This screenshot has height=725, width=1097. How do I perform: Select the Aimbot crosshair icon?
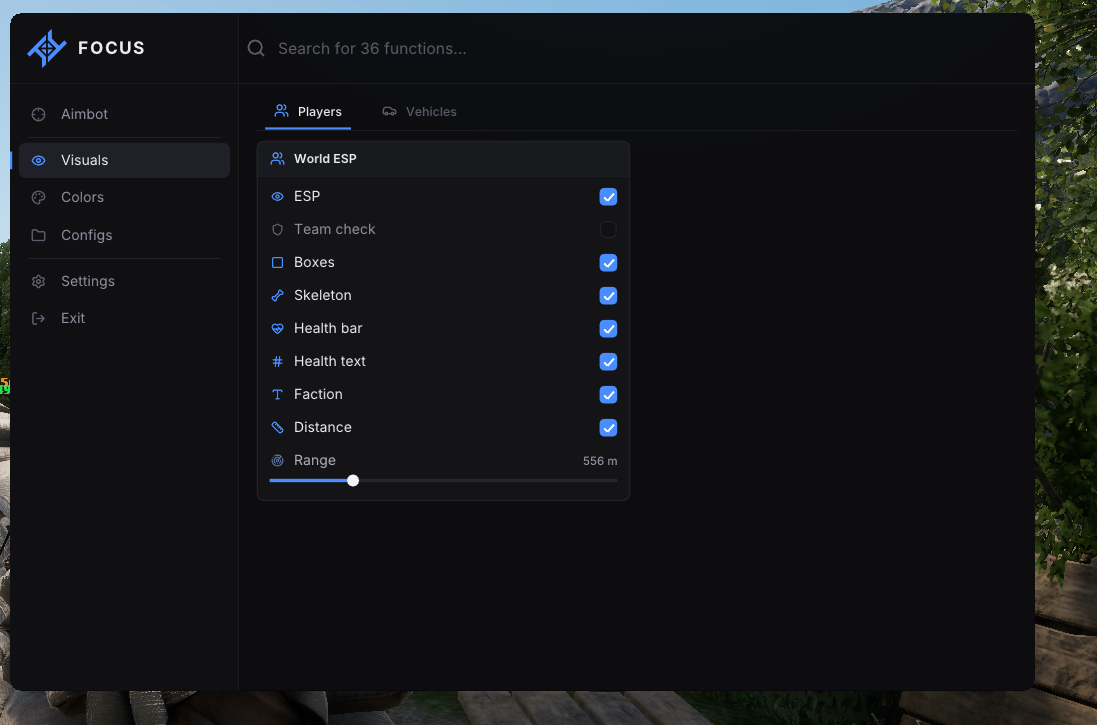[x=38, y=114]
